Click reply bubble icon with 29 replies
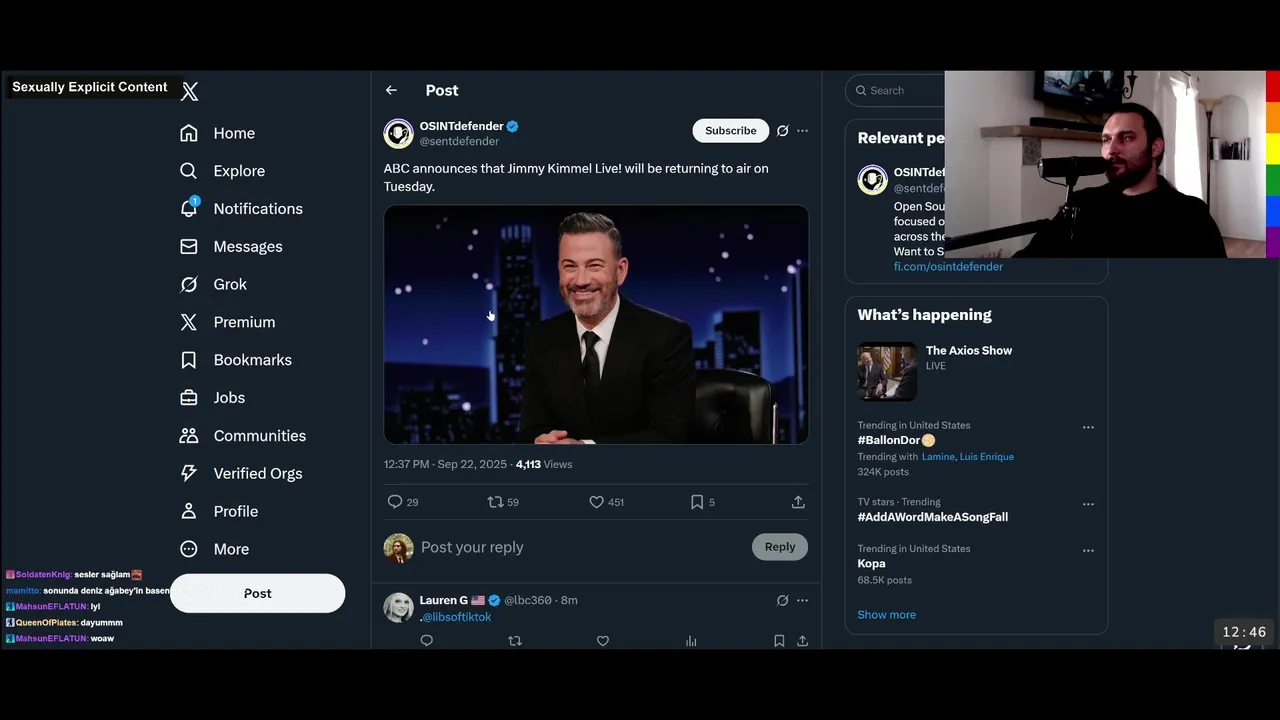 (395, 502)
